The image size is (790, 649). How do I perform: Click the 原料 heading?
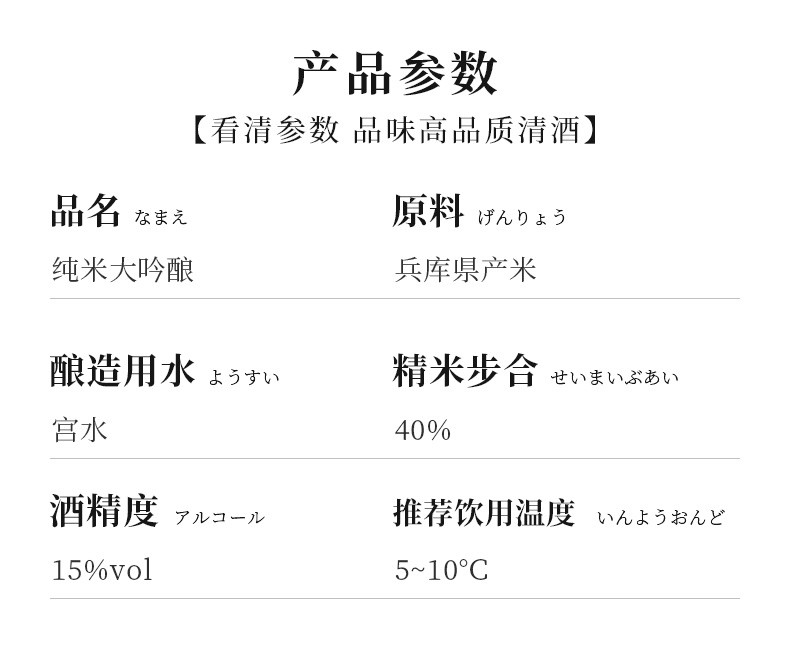tap(428, 211)
